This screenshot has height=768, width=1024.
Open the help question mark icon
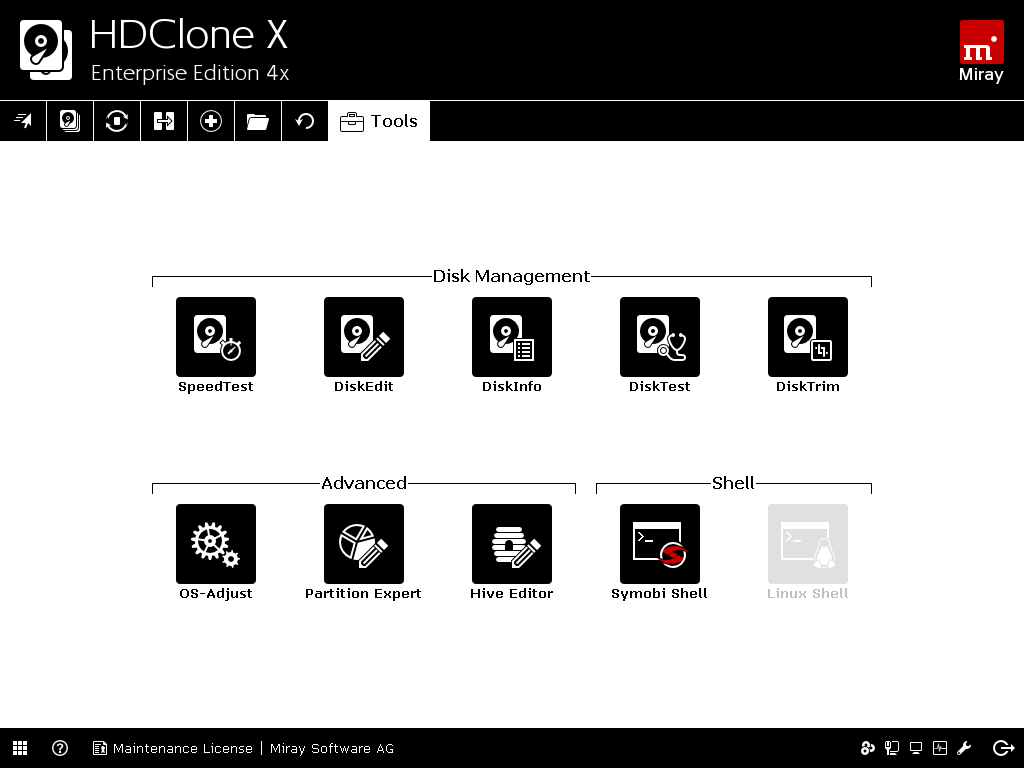click(60, 748)
